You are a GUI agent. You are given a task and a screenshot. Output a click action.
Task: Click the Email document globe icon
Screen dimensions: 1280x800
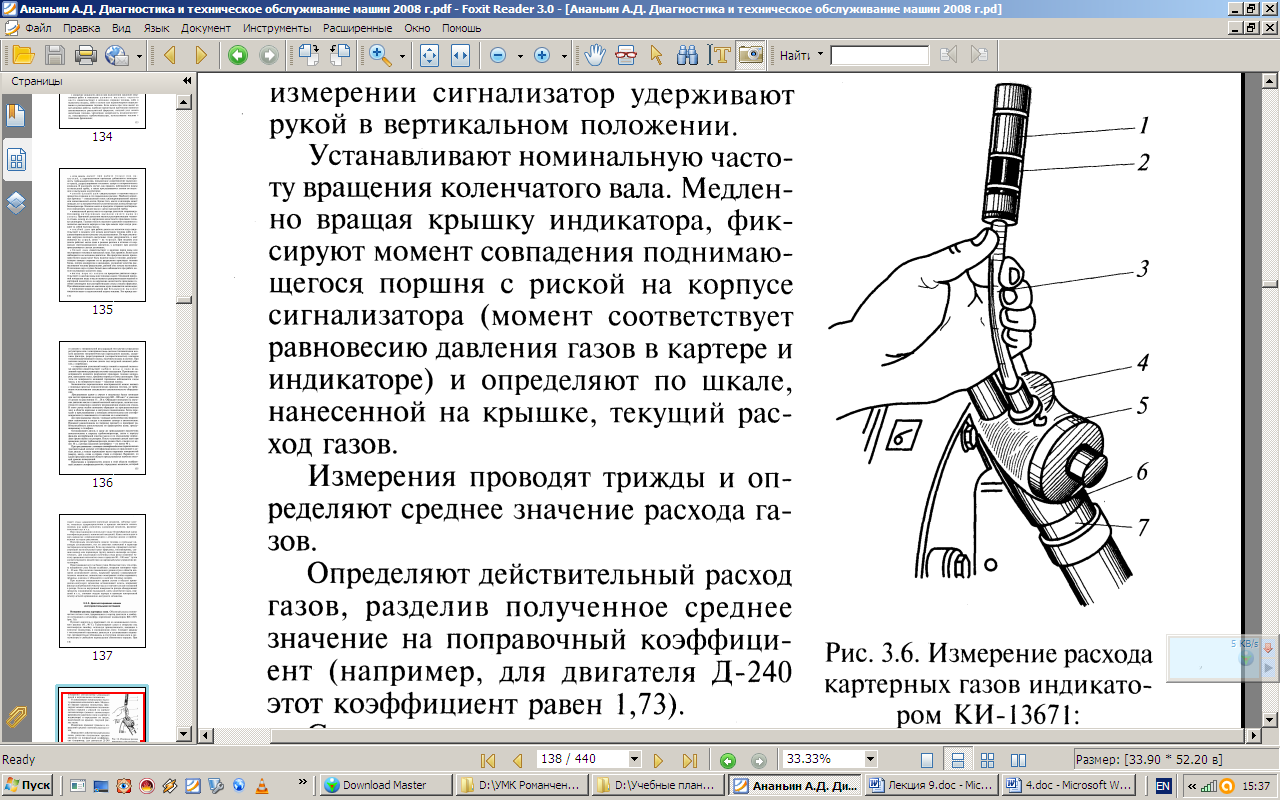[x=117, y=55]
